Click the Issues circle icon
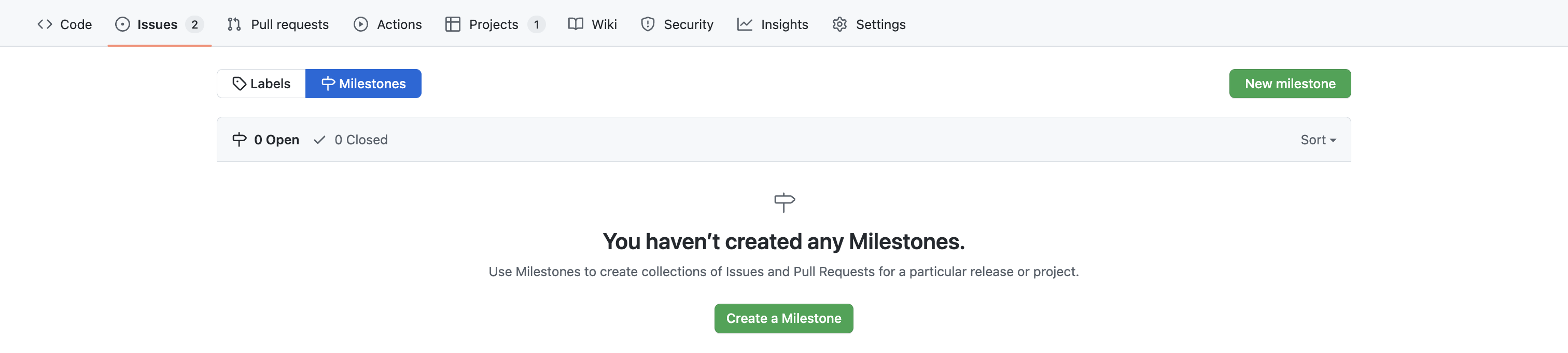1568x353 pixels. [x=122, y=24]
